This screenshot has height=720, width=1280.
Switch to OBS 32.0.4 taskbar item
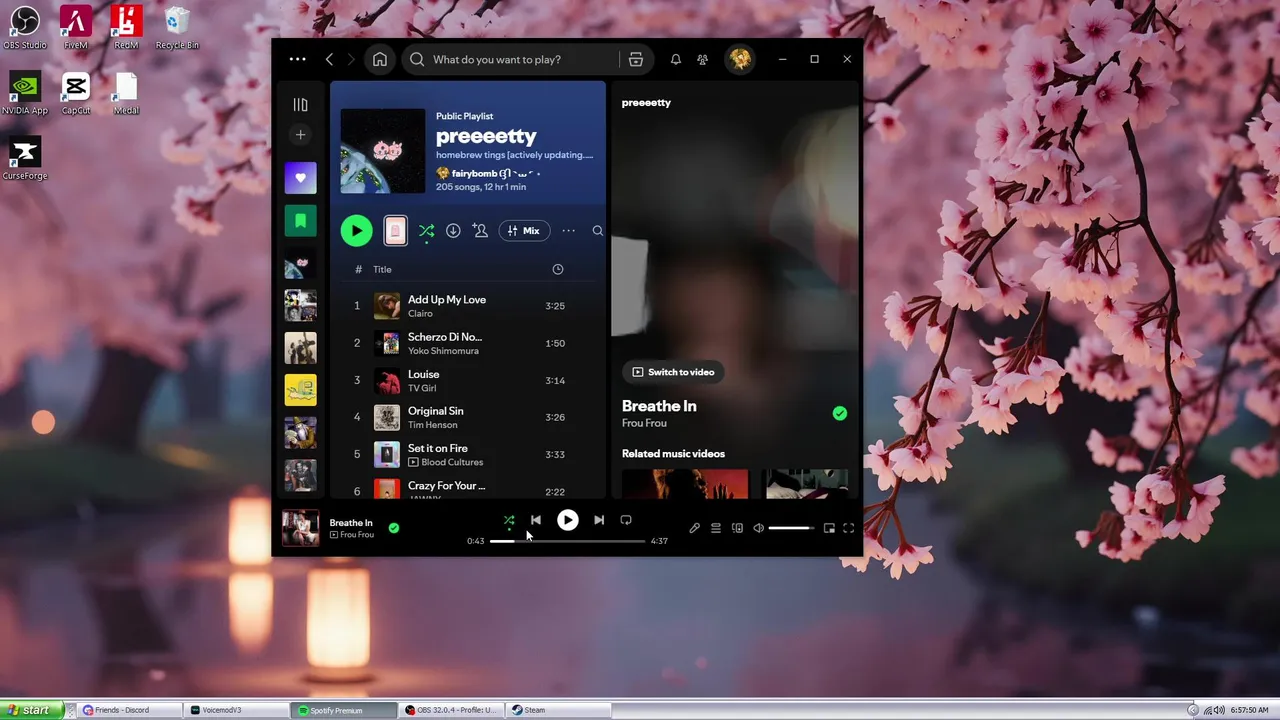(x=452, y=710)
